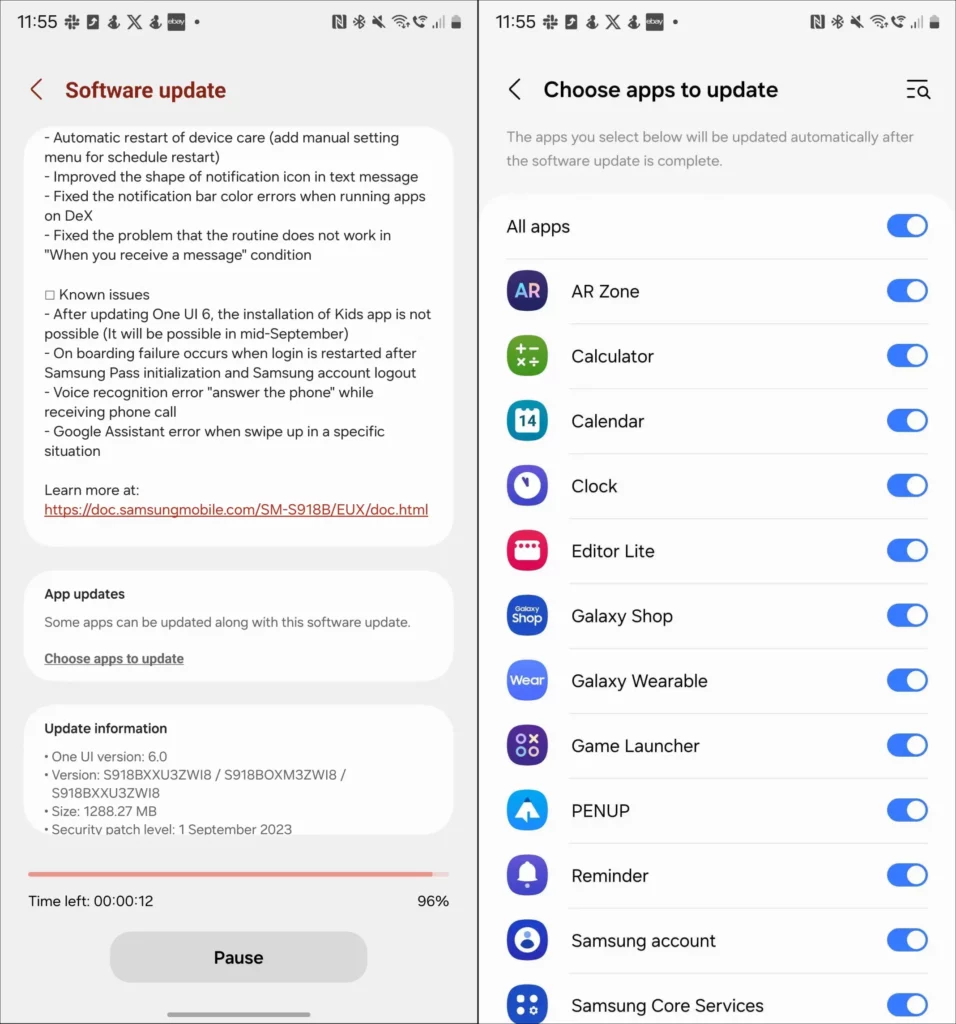Toggle the All apps switch
The height and width of the screenshot is (1024, 956).
point(907,226)
